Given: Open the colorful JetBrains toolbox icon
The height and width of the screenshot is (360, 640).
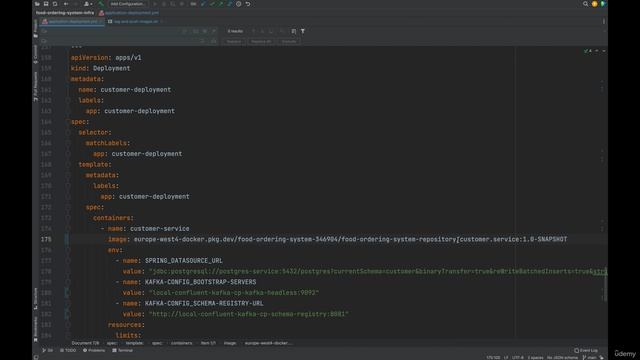Looking at the screenshot, I should click(x=603, y=4).
